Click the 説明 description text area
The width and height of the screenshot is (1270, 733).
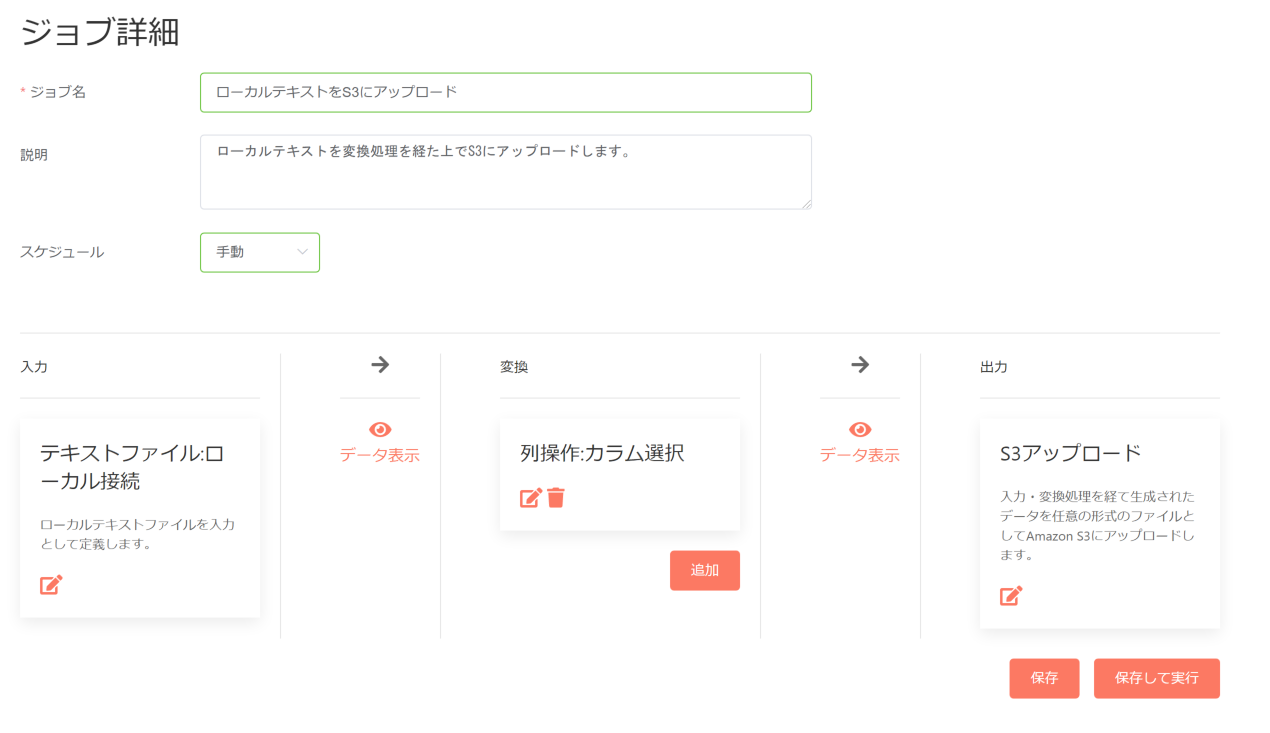pyautogui.click(x=505, y=170)
